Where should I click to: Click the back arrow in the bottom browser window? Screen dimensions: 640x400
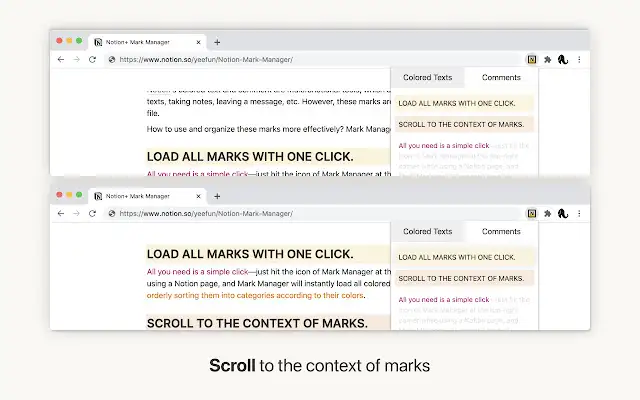(x=61, y=213)
